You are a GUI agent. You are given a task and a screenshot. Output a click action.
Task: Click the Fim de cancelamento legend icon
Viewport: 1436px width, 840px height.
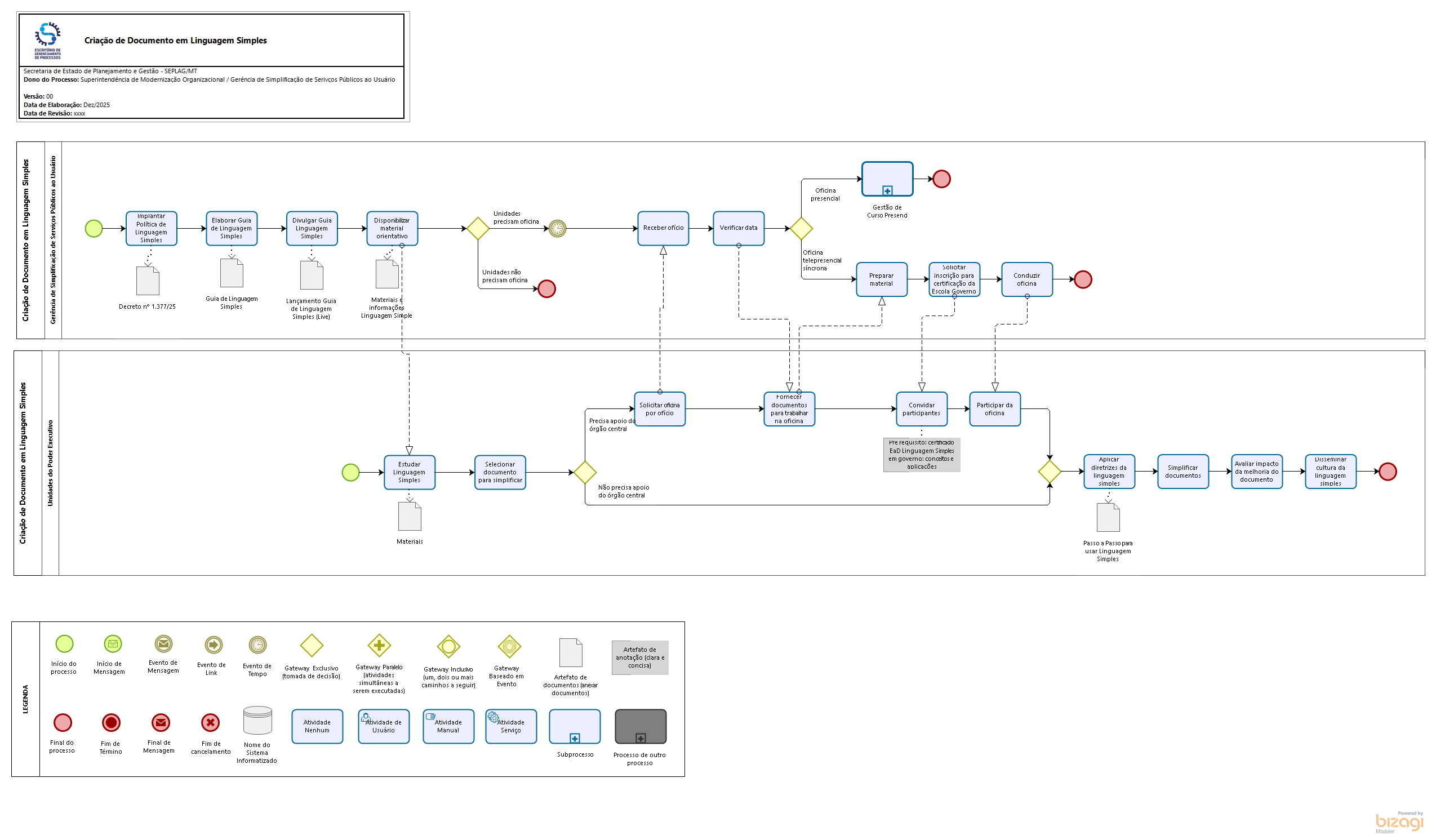(x=210, y=723)
